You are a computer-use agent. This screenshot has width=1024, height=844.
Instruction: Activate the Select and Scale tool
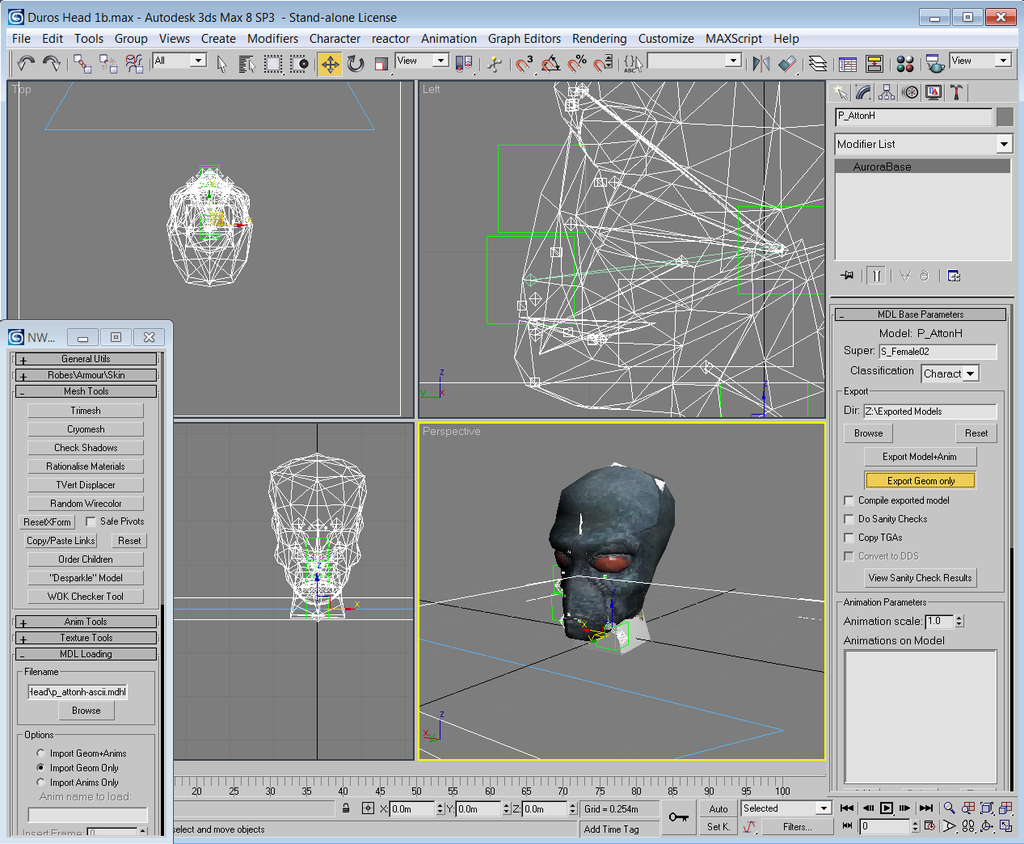(381, 63)
